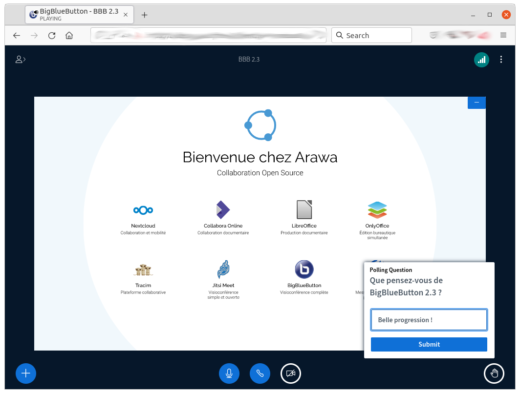This screenshot has height=394, width=520.
Task: Minimize the presentation with the blue button
Action: point(476,103)
